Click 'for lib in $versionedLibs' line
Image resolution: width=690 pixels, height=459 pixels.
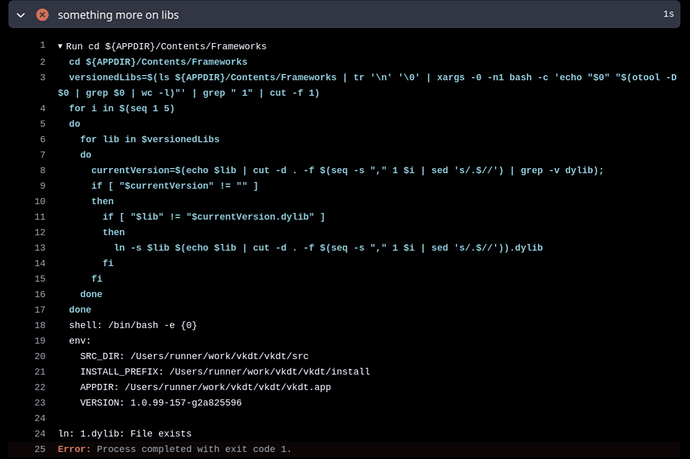click(x=150, y=140)
